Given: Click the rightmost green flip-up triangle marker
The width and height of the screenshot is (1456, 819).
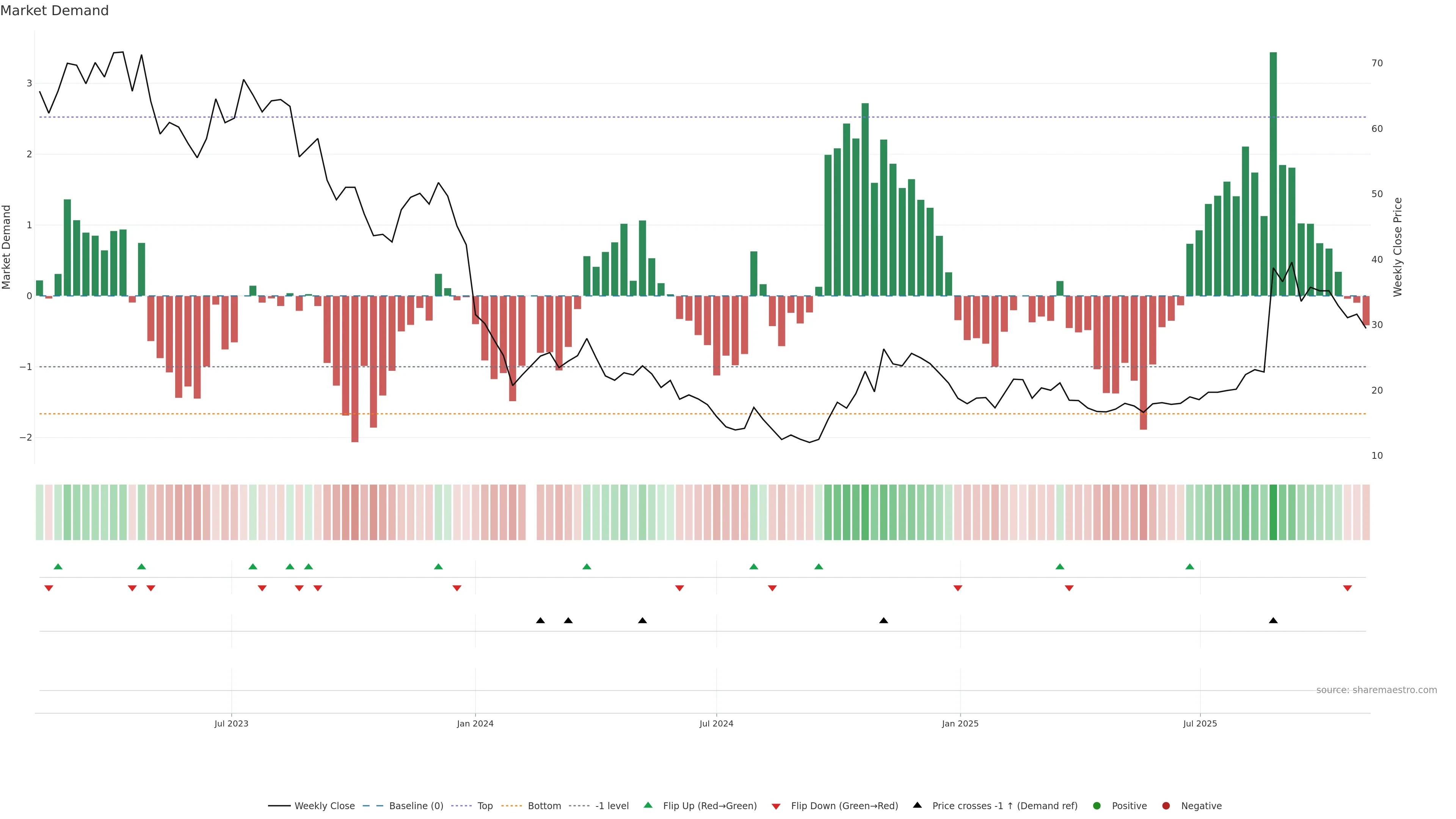Looking at the screenshot, I should (1190, 566).
